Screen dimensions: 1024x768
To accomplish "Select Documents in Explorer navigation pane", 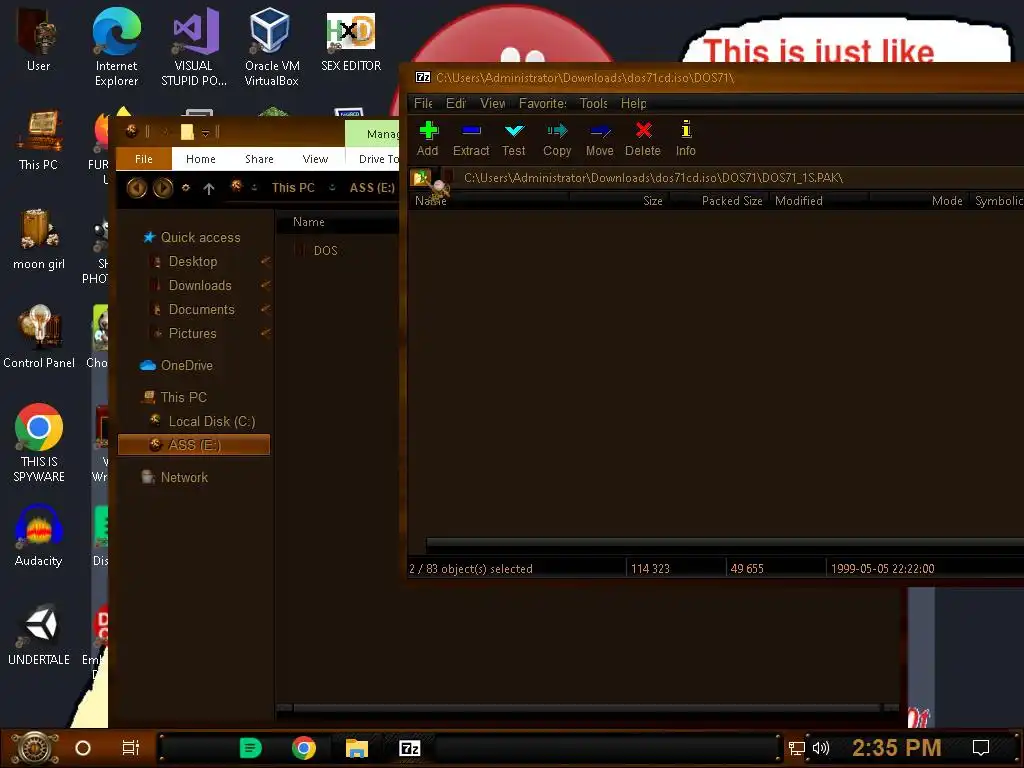I will (201, 310).
